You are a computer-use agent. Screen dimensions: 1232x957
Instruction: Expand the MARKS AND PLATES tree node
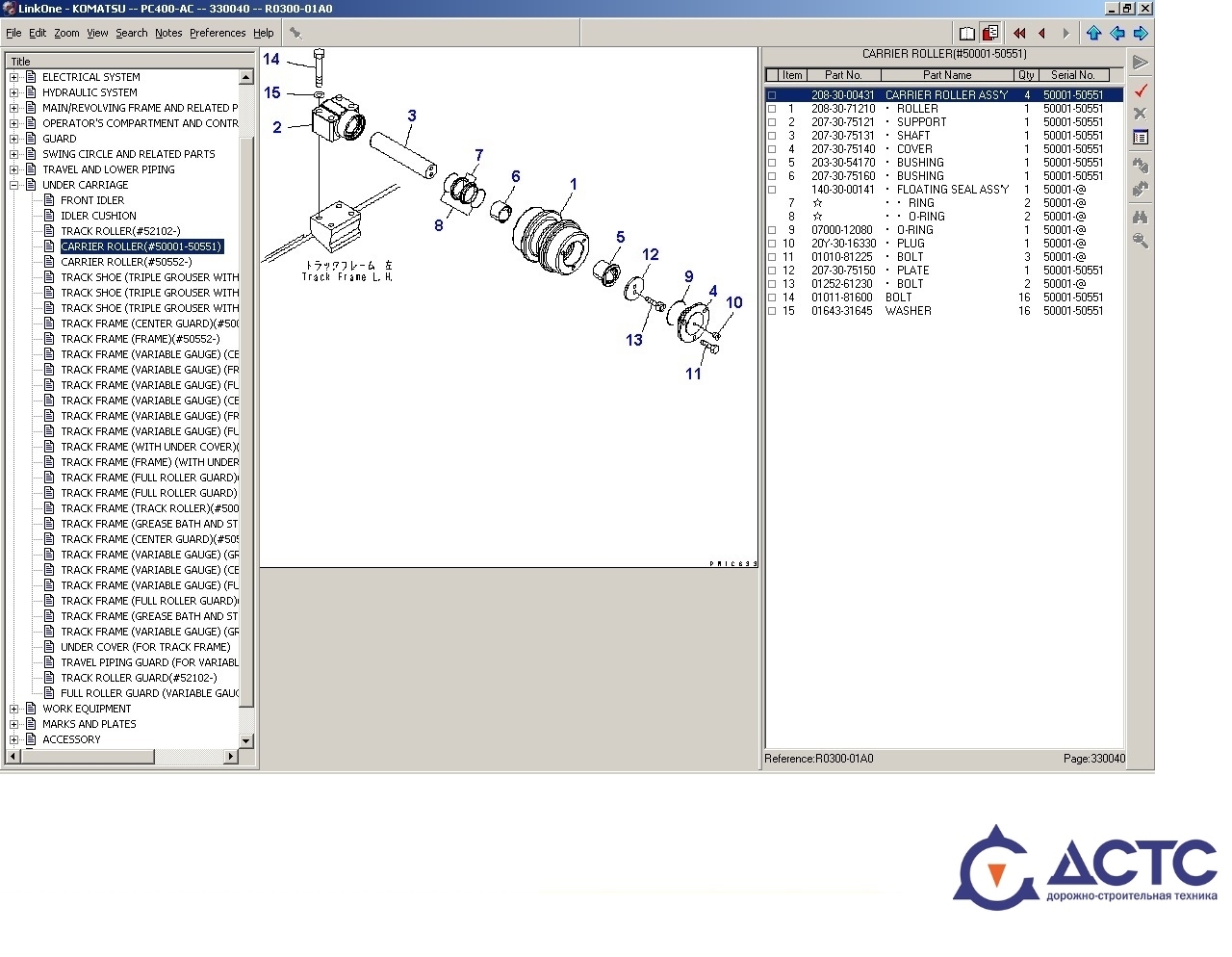coord(13,724)
